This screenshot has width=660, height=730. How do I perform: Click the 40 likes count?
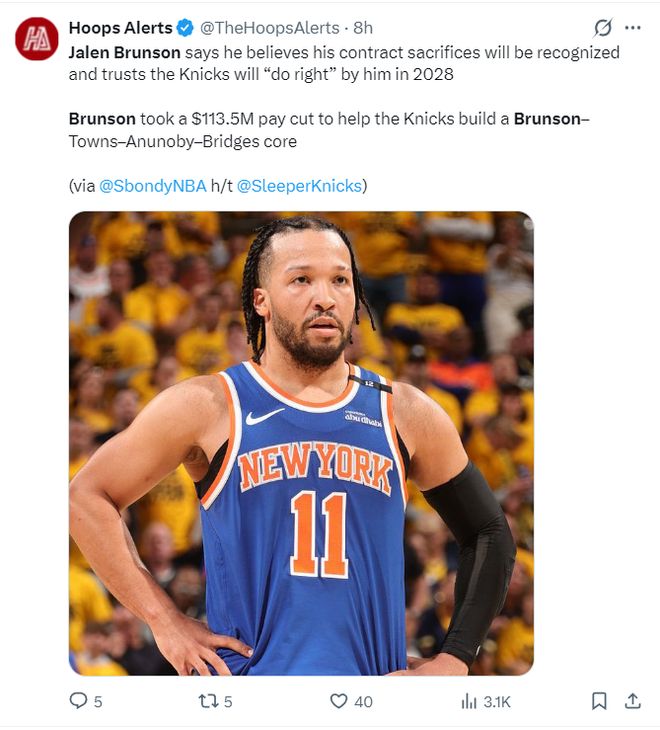click(363, 702)
